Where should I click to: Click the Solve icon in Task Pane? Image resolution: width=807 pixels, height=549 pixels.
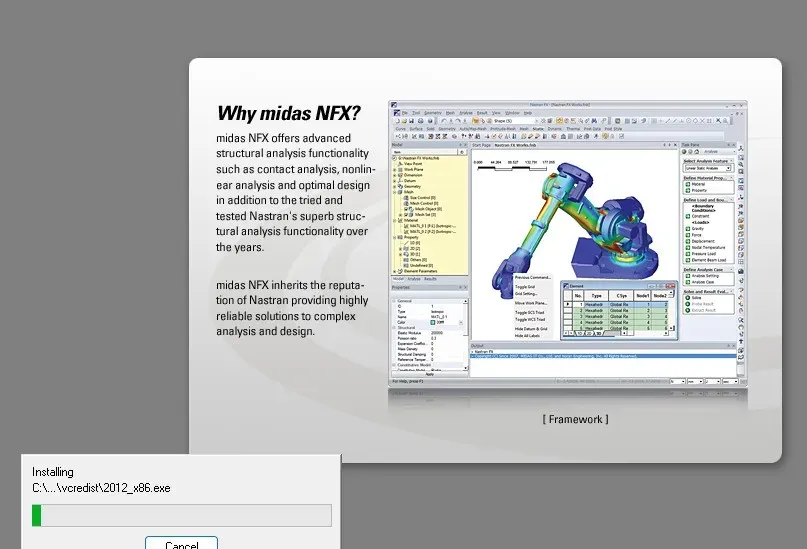pos(688,298)
